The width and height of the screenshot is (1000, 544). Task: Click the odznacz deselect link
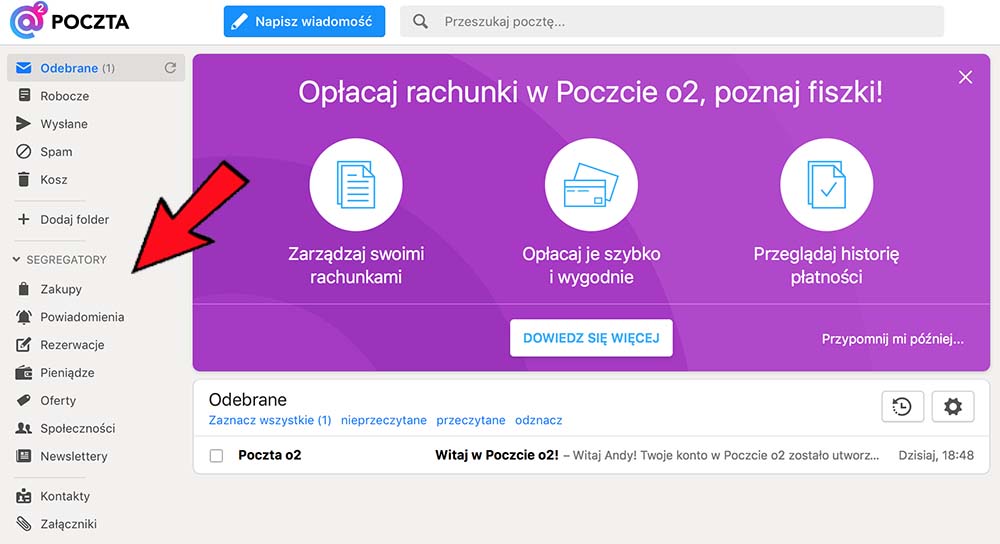pos(539,420)
